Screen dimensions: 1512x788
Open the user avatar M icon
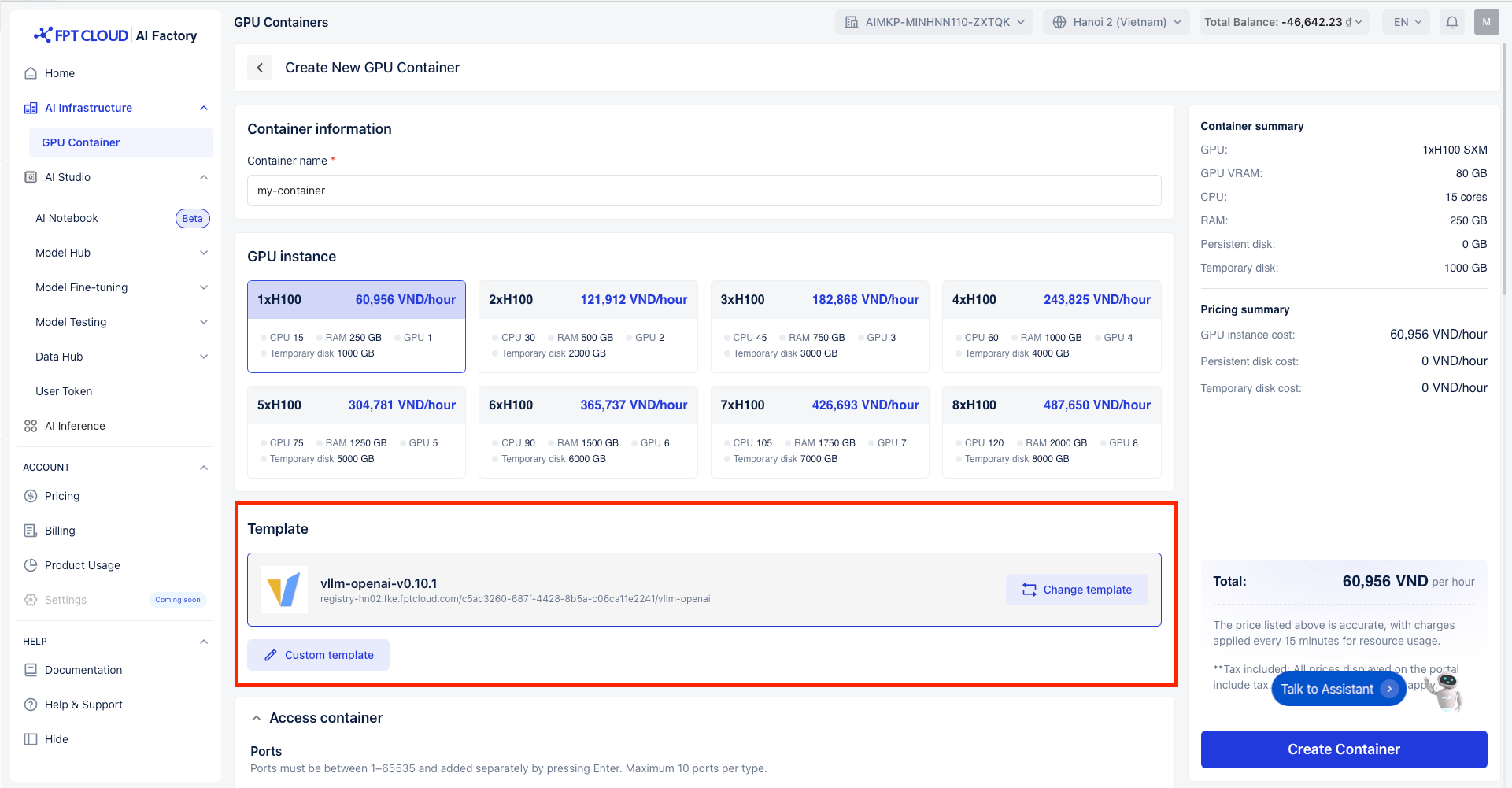(x=1486, y=22)
